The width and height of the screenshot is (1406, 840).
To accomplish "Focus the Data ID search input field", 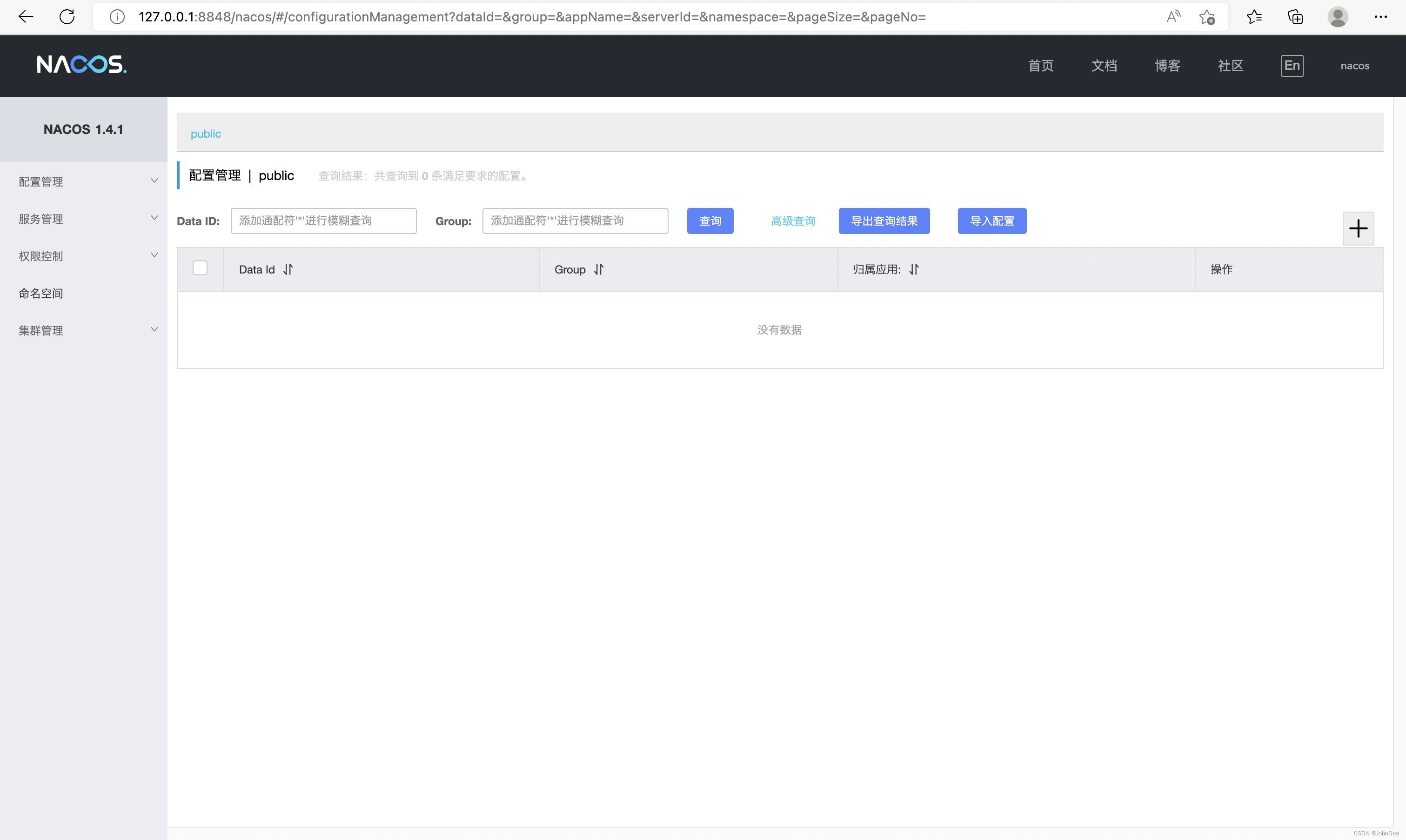I will 323,221.
